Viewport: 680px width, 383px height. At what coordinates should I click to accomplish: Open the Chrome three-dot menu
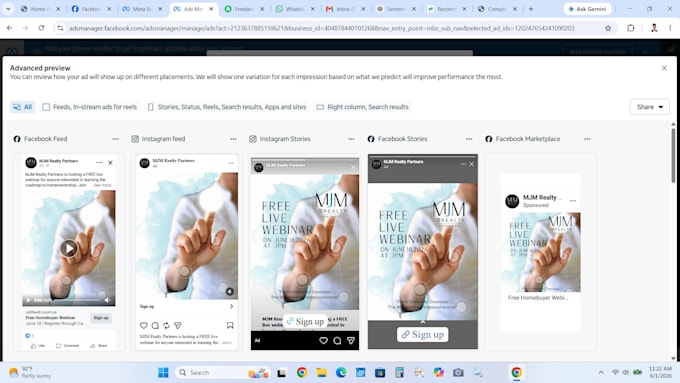pos(670,28)
